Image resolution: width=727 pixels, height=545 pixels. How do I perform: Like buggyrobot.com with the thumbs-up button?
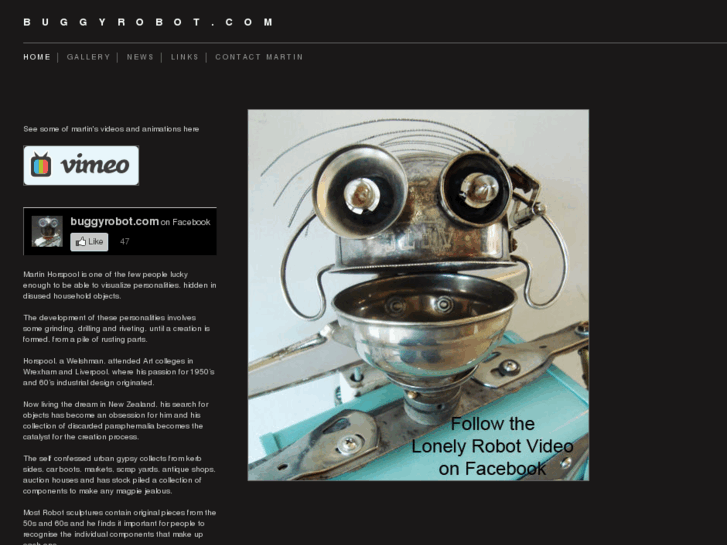(89, 242)
